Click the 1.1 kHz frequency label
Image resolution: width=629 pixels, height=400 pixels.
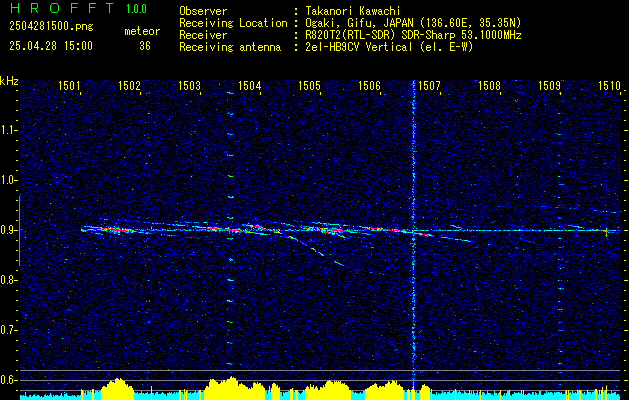coord(8,130)
